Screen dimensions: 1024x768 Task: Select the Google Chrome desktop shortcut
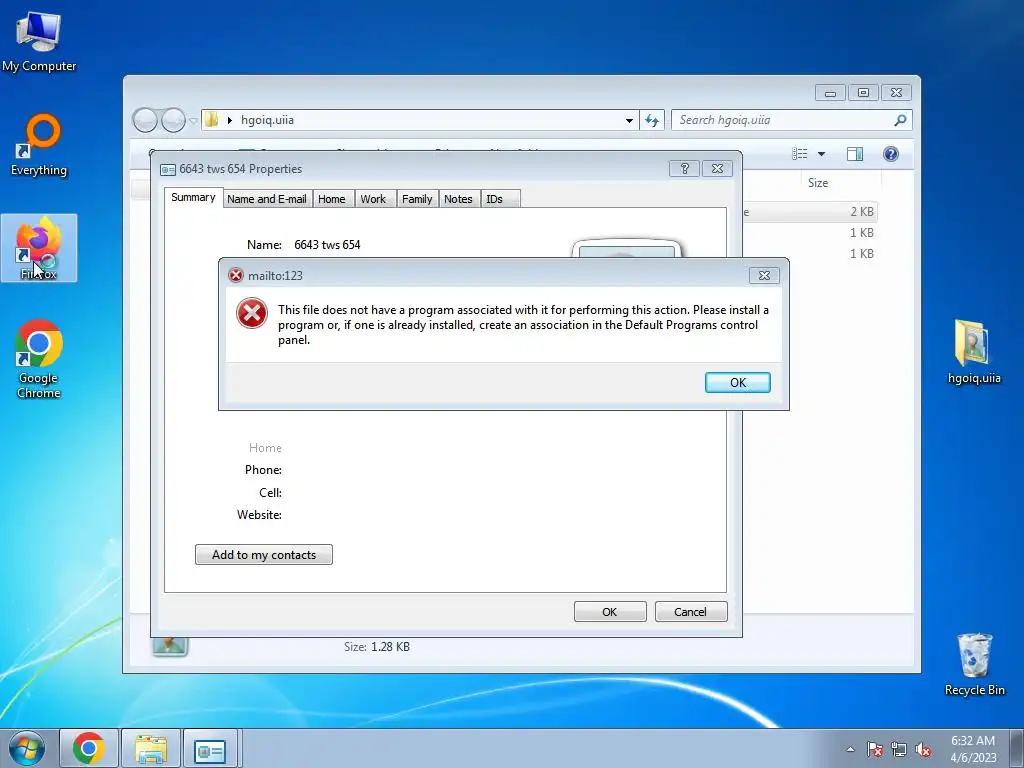point(39,359)
